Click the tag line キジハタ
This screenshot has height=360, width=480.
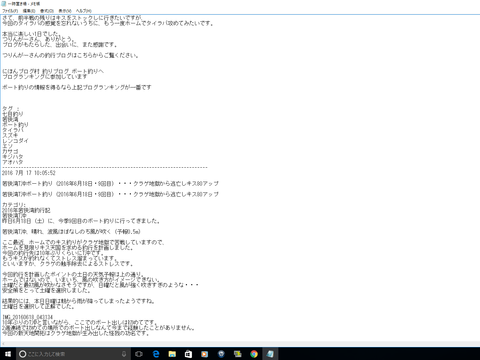pos(13,157)
